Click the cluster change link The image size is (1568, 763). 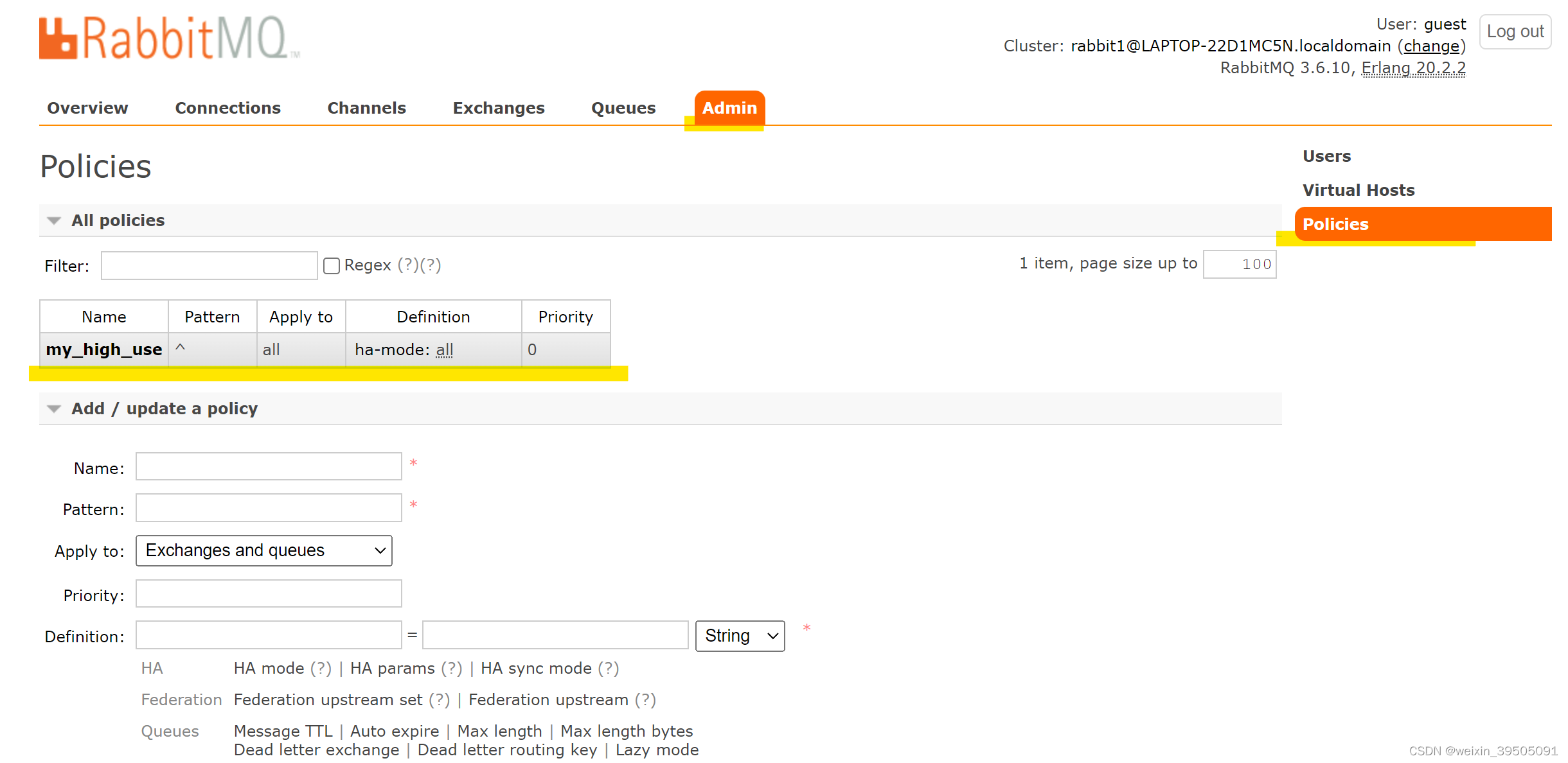1431,46
